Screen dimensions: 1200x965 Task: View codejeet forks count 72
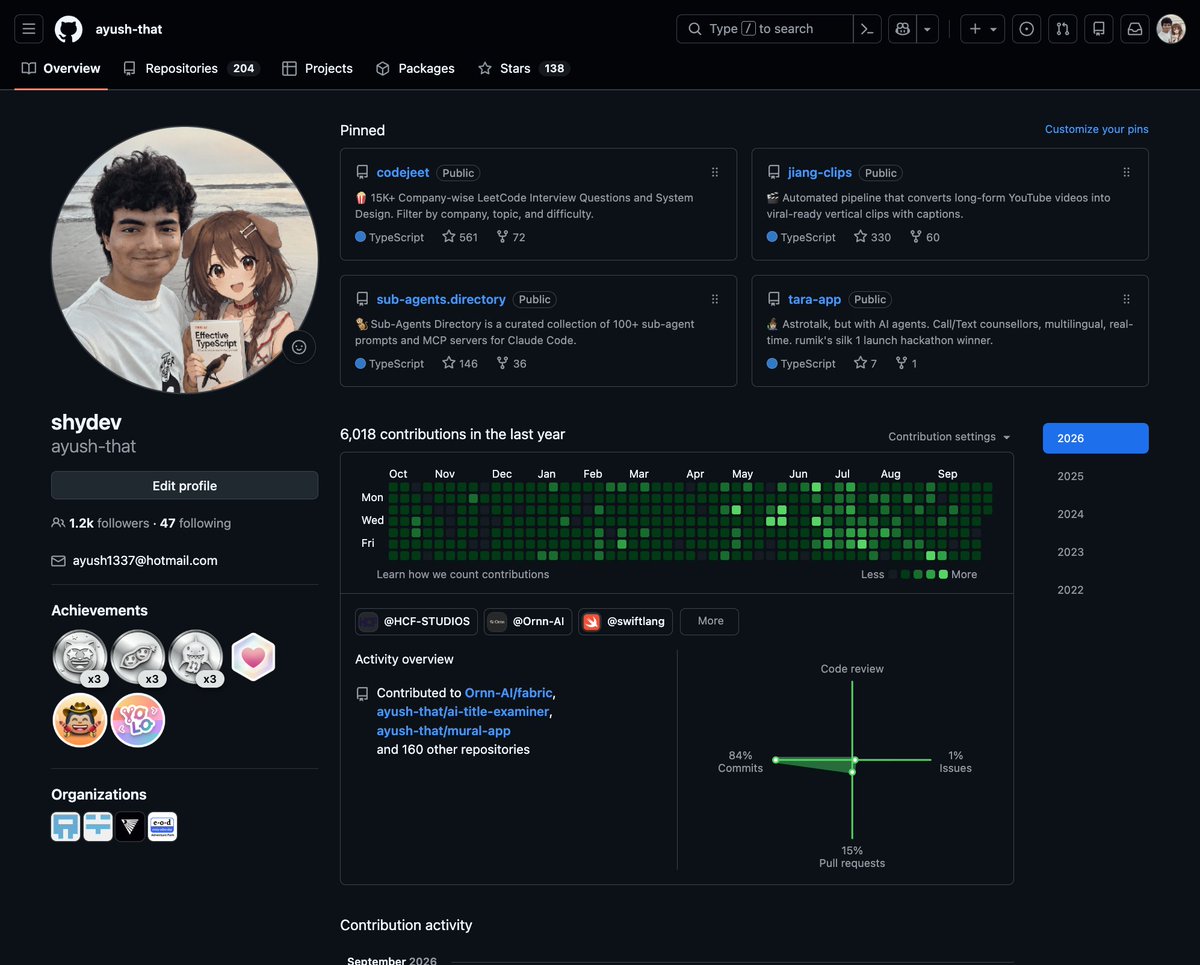point(511,237)
